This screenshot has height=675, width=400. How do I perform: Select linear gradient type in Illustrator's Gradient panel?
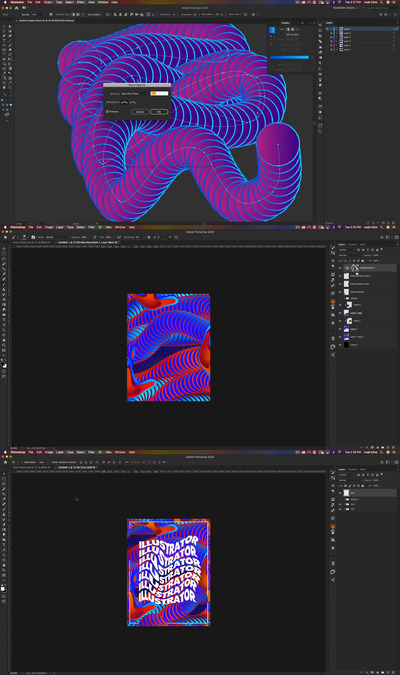pyautogui.click(x=288, y=29)
